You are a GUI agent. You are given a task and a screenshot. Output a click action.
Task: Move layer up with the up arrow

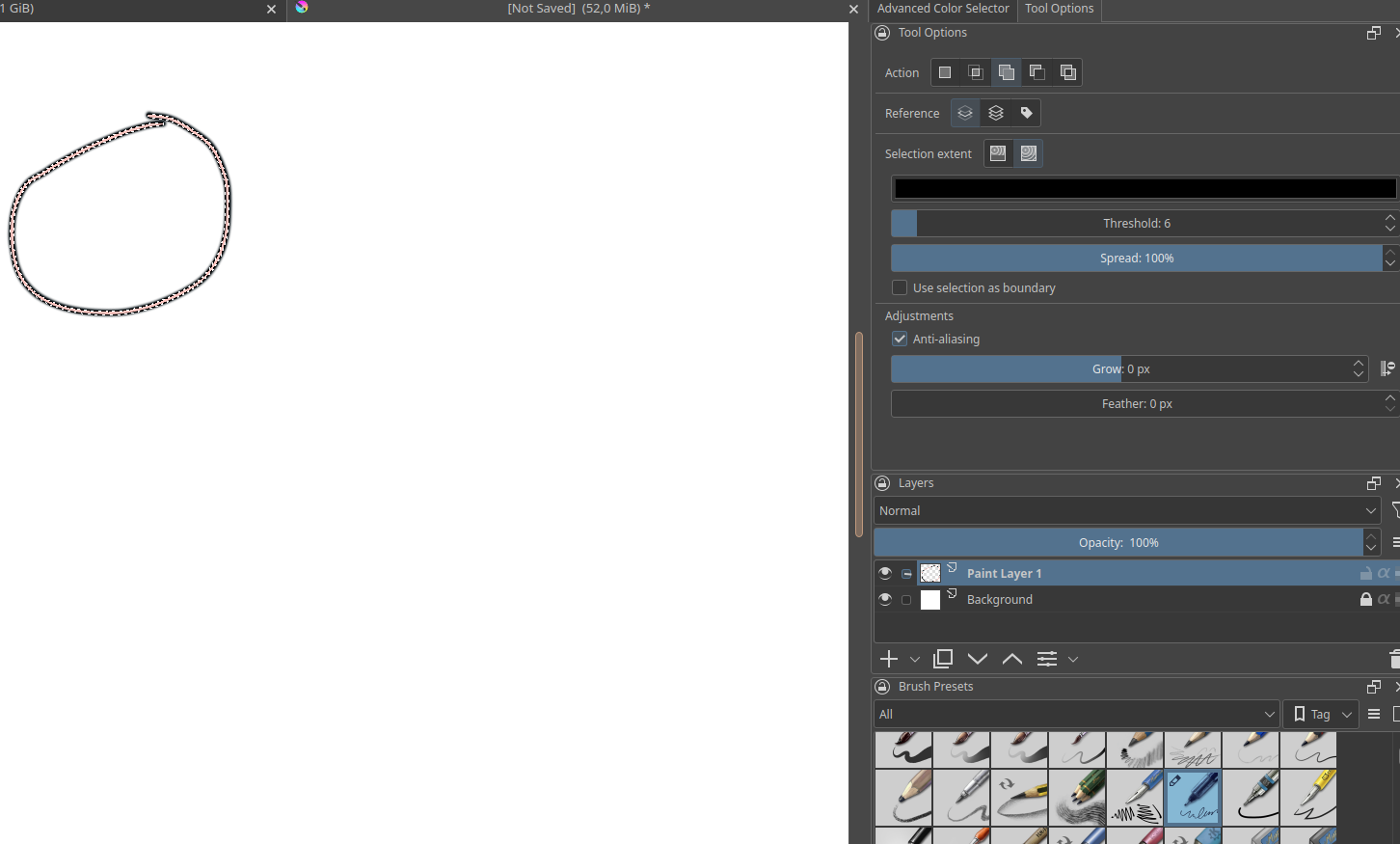1012,659
